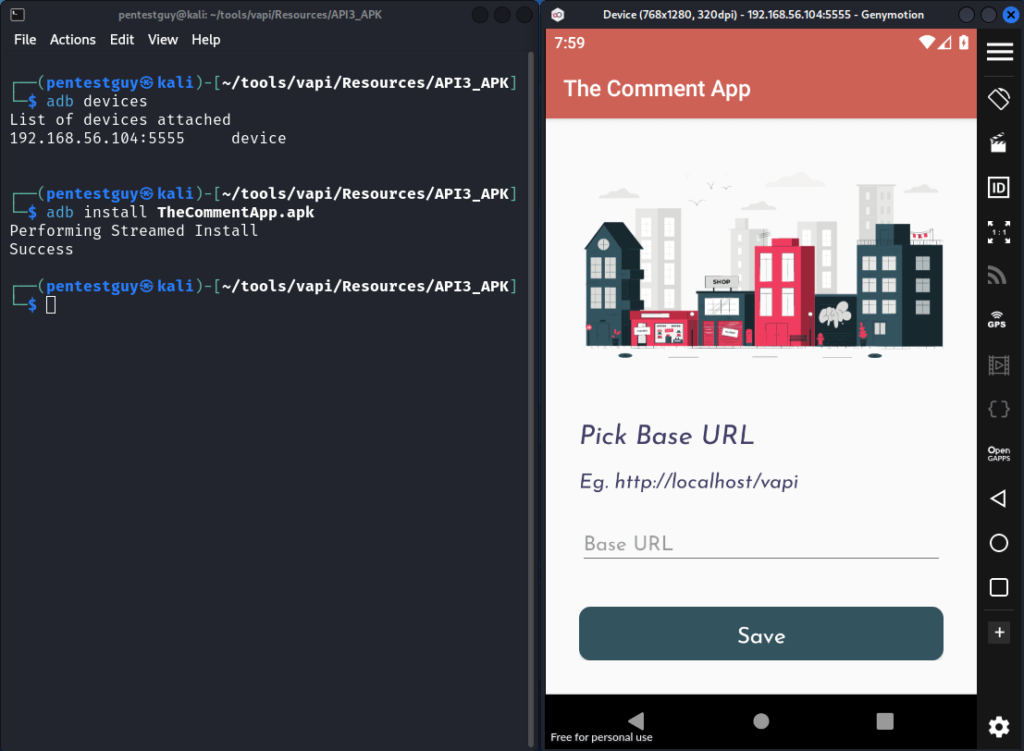Click 'Performing Streamed Install' output line
This screenshot has width=1024, height=751.
(134, 231)
